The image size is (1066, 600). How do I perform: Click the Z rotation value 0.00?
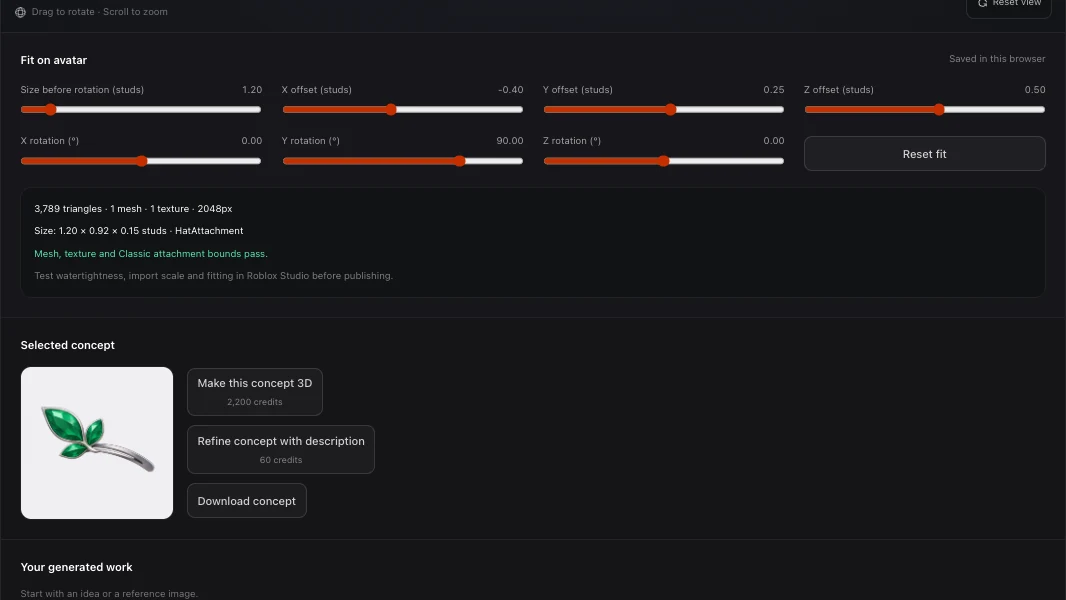click(774, 141)
